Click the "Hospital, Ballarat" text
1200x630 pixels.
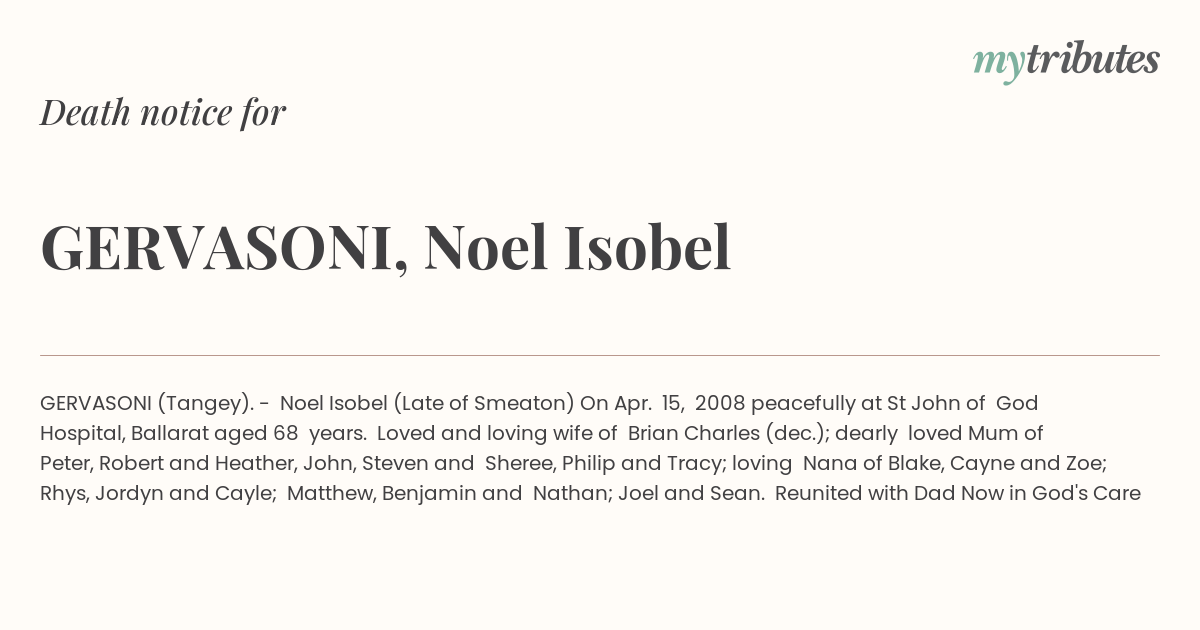[x=123, y=433]
